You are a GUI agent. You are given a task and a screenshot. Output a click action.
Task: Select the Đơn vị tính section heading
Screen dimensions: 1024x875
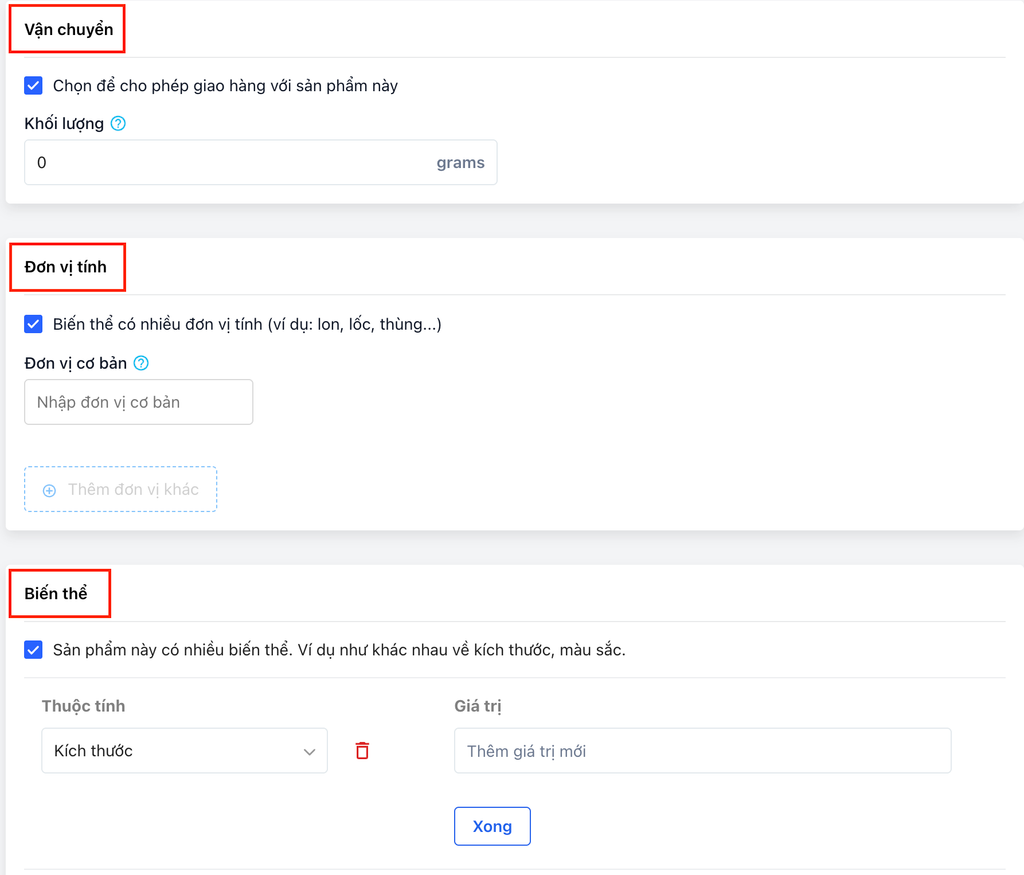(x=66, y=267)
